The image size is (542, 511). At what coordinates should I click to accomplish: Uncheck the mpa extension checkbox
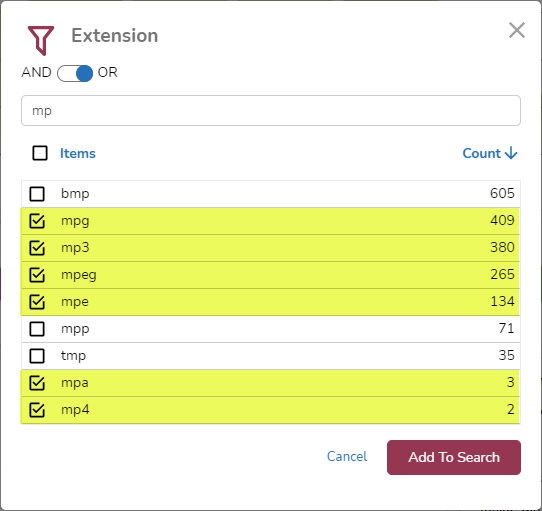(37, 383)
